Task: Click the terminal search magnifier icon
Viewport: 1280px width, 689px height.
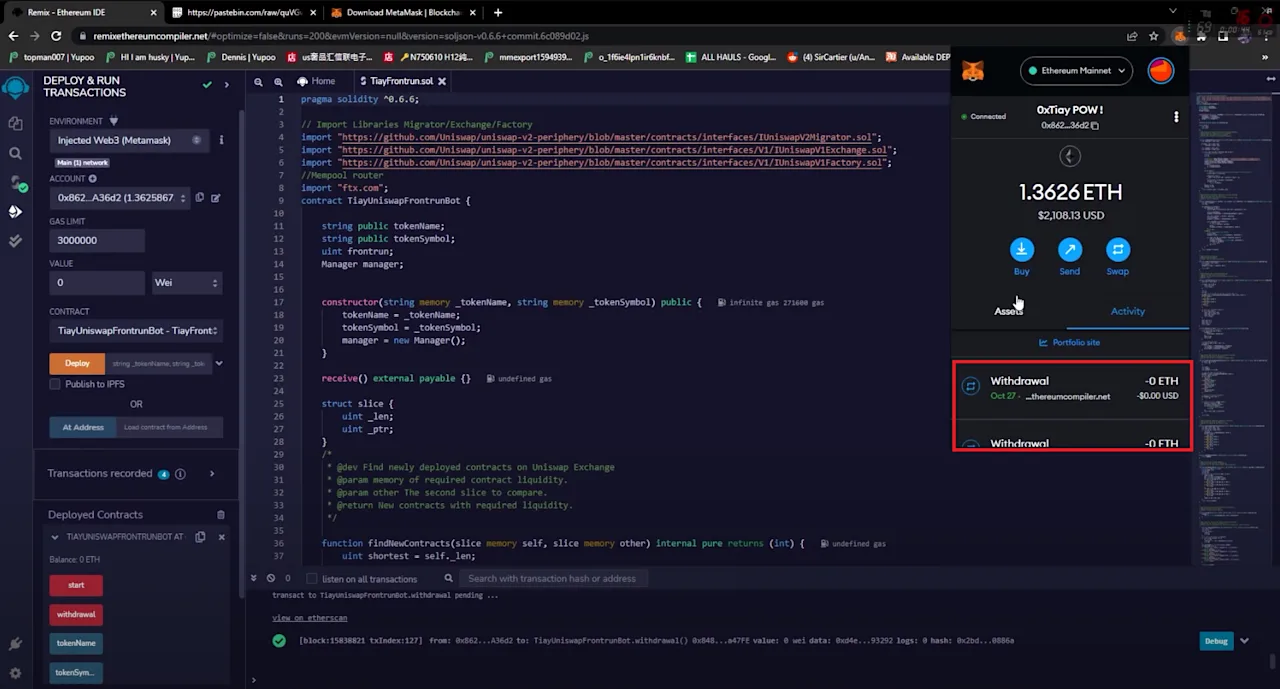Action: [x=449, y=578]
